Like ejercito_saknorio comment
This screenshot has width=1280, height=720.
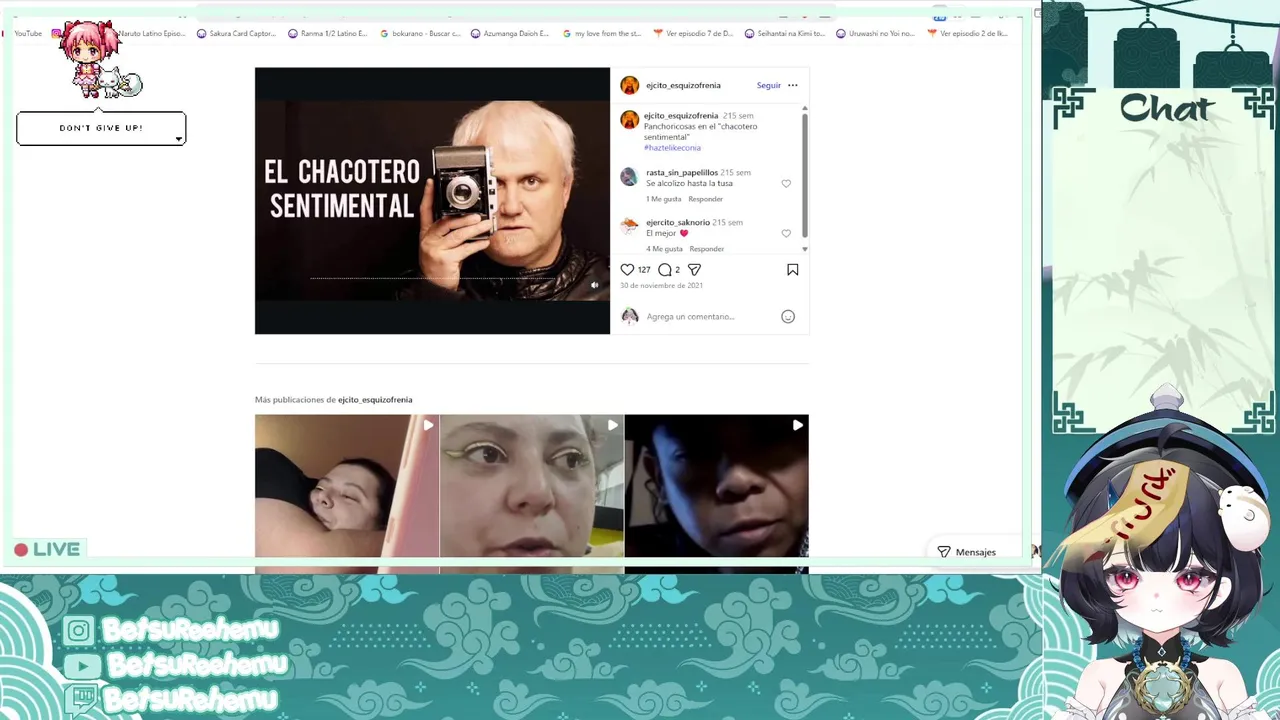786,234
